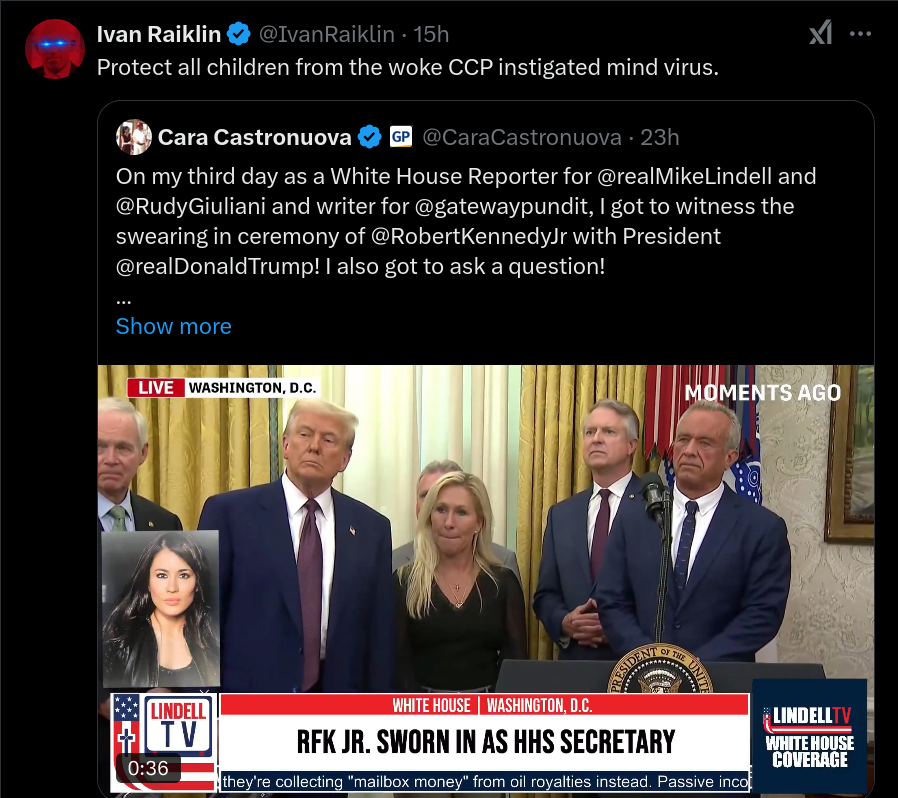Viewport: 898px width, 798px height.
Task: Click the quoted tweet text body
Action: pyautogui.click(x=466, y=221)
